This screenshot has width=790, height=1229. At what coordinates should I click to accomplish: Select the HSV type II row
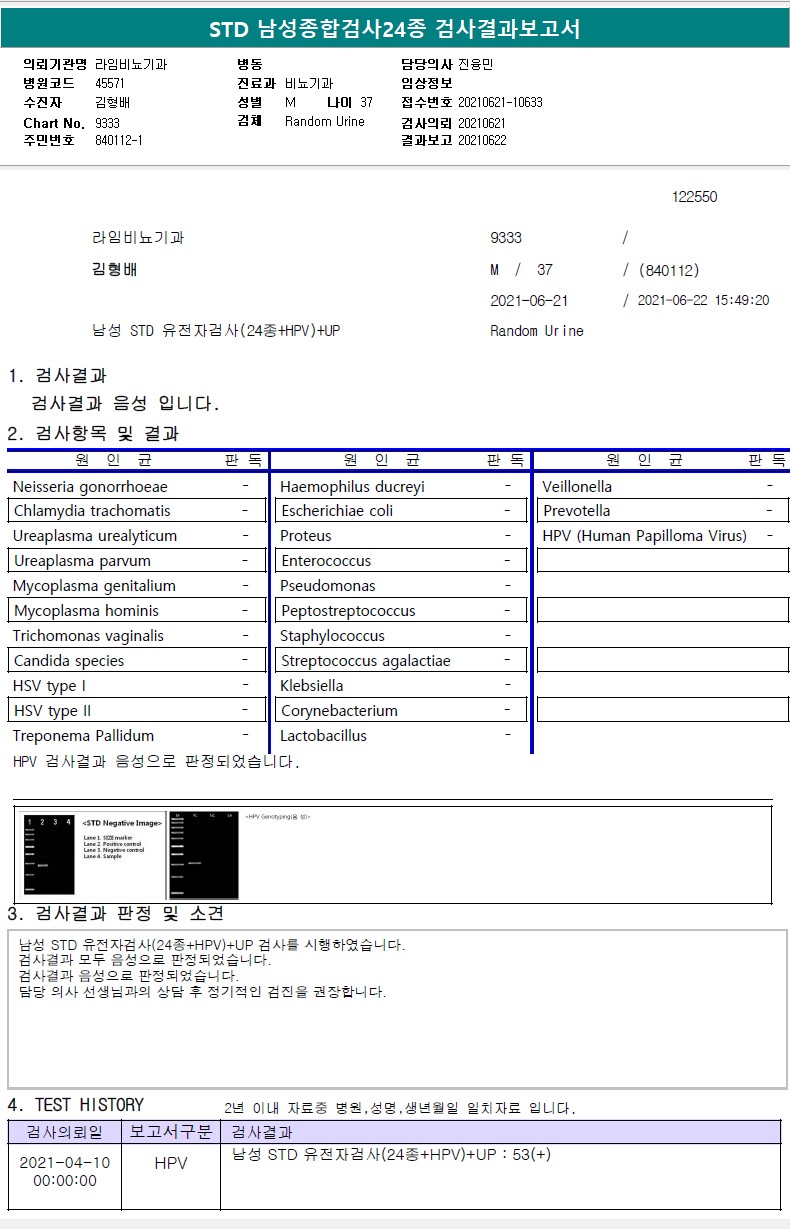click(135, 711)
